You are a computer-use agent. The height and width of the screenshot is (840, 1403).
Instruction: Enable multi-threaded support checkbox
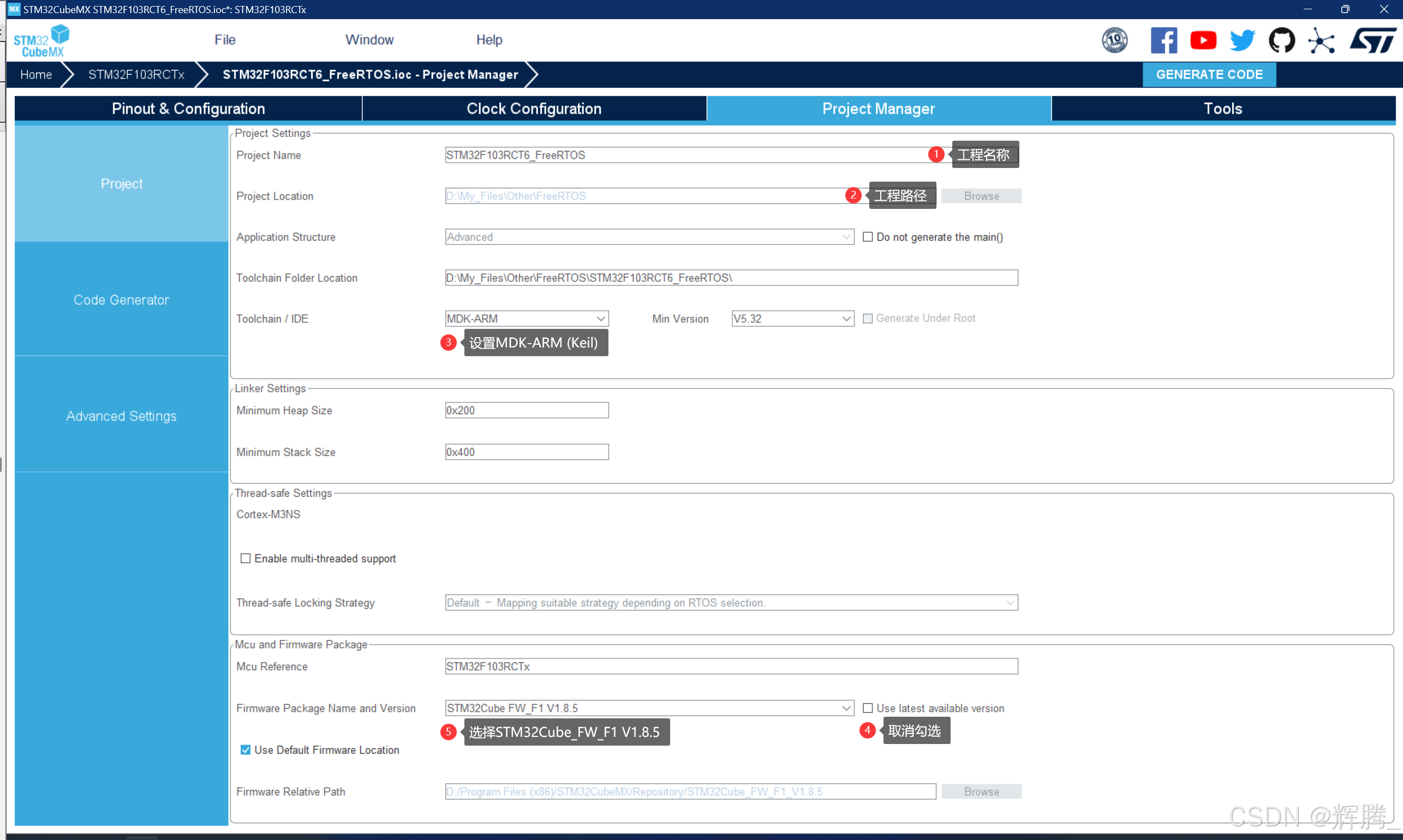245,559
